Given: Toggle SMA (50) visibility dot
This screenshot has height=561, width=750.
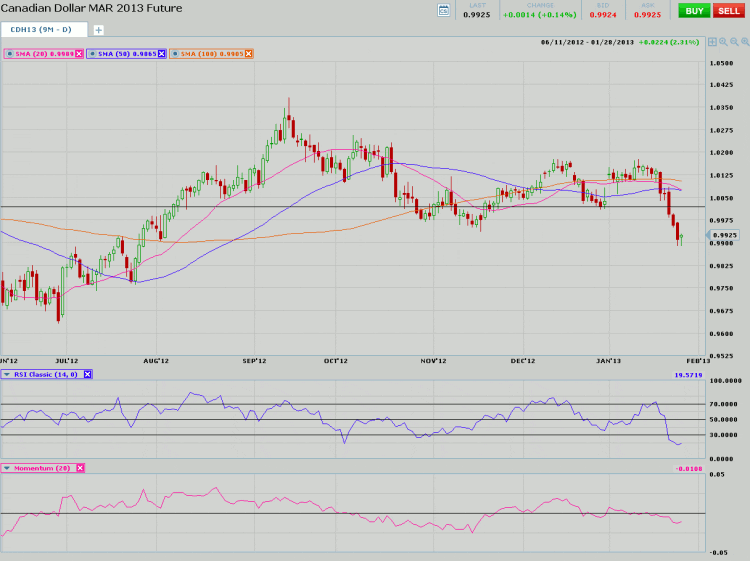Looking at the screenshot, I should 94,53.
